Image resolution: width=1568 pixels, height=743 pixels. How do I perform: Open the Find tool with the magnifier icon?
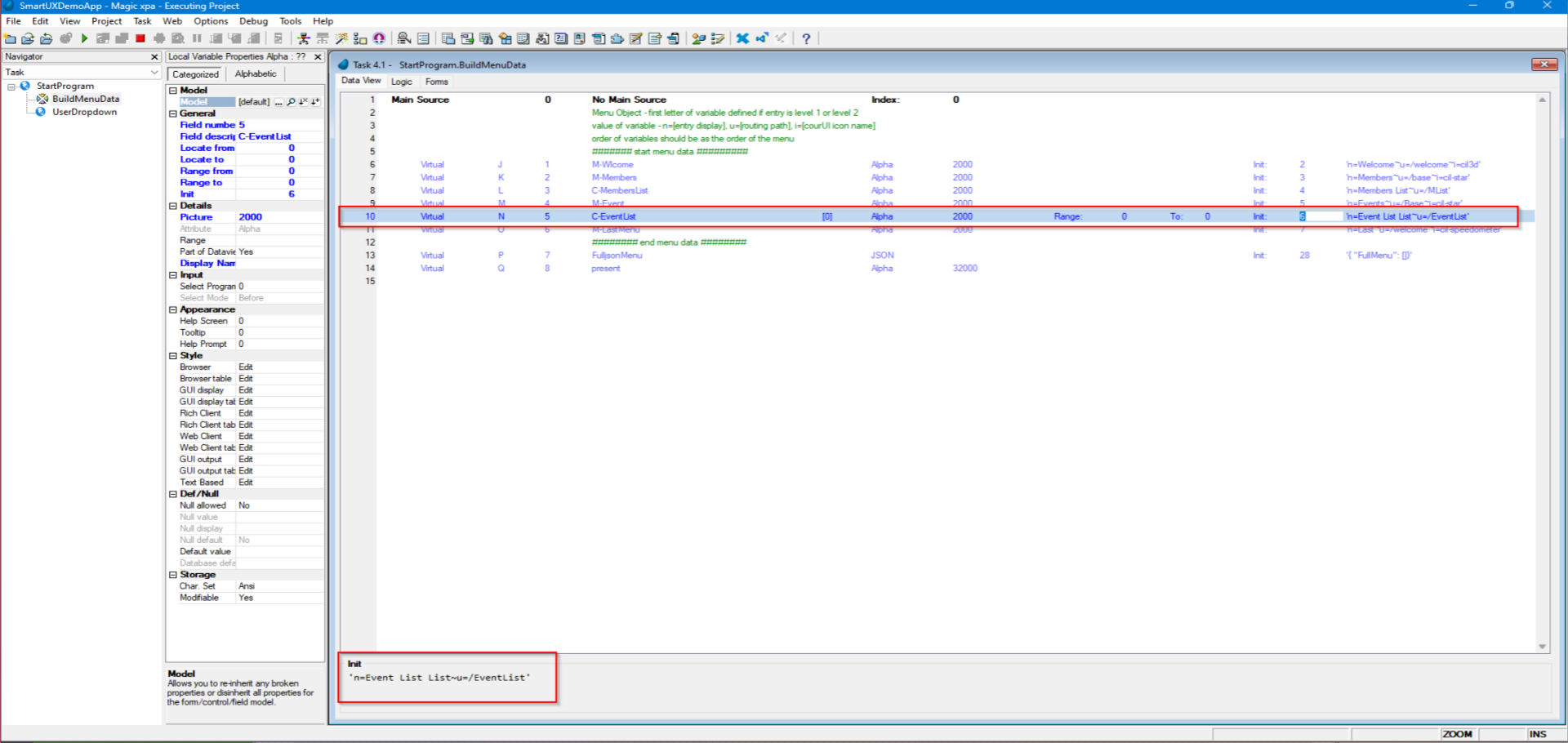403,38
